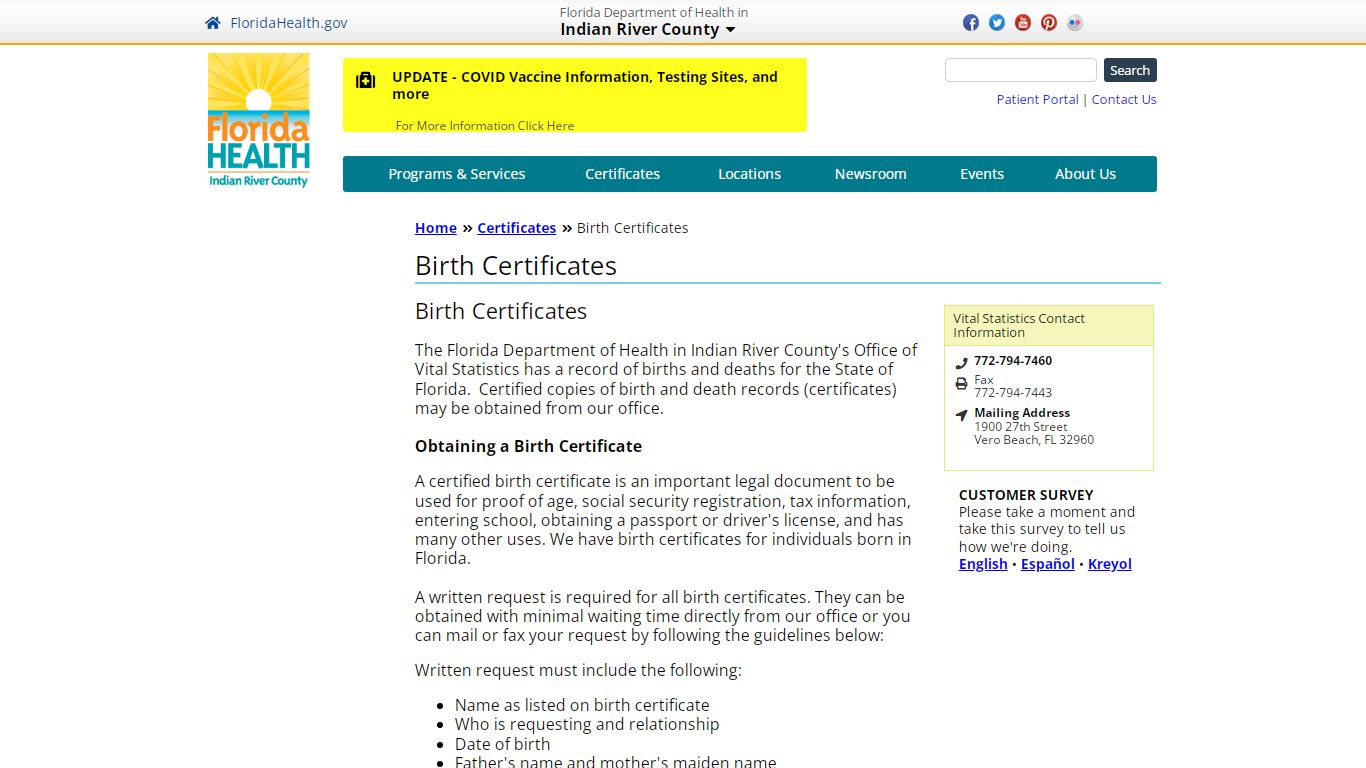Open the Patient Portal link
Image resolution: width=1366 pixels, height=768 pixels.
click(x=1038, y=99)
